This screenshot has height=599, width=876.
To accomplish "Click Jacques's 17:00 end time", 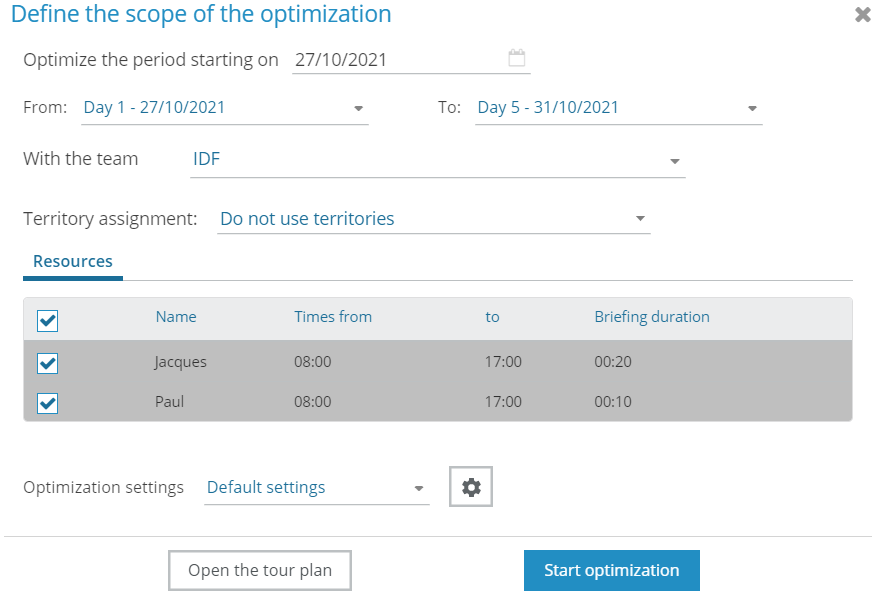I will coord(503,362).
